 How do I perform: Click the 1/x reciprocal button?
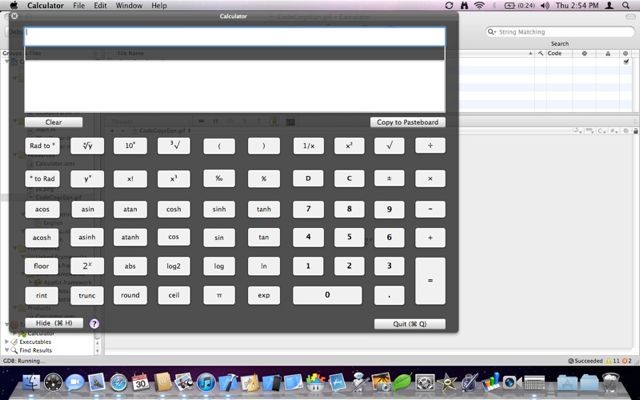coord(308,146)
